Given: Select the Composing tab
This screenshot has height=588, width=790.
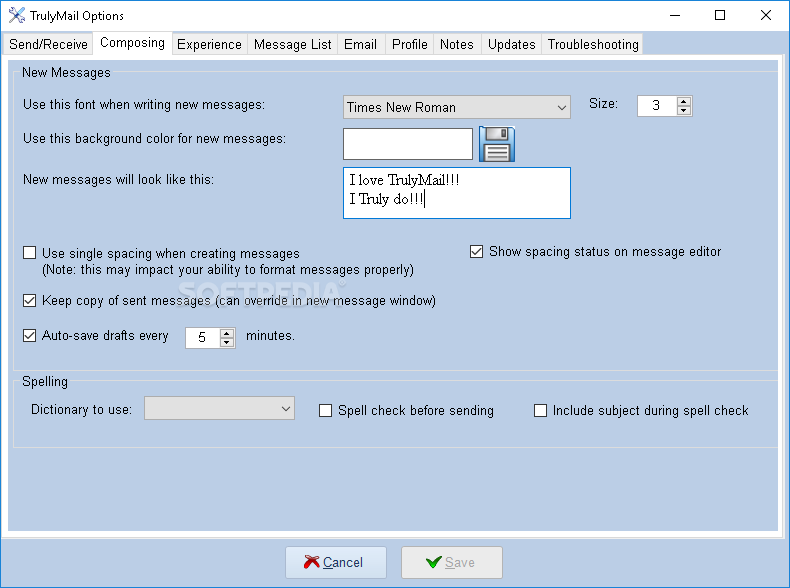Looking at the screenshot, I should (x=133, y=43).
